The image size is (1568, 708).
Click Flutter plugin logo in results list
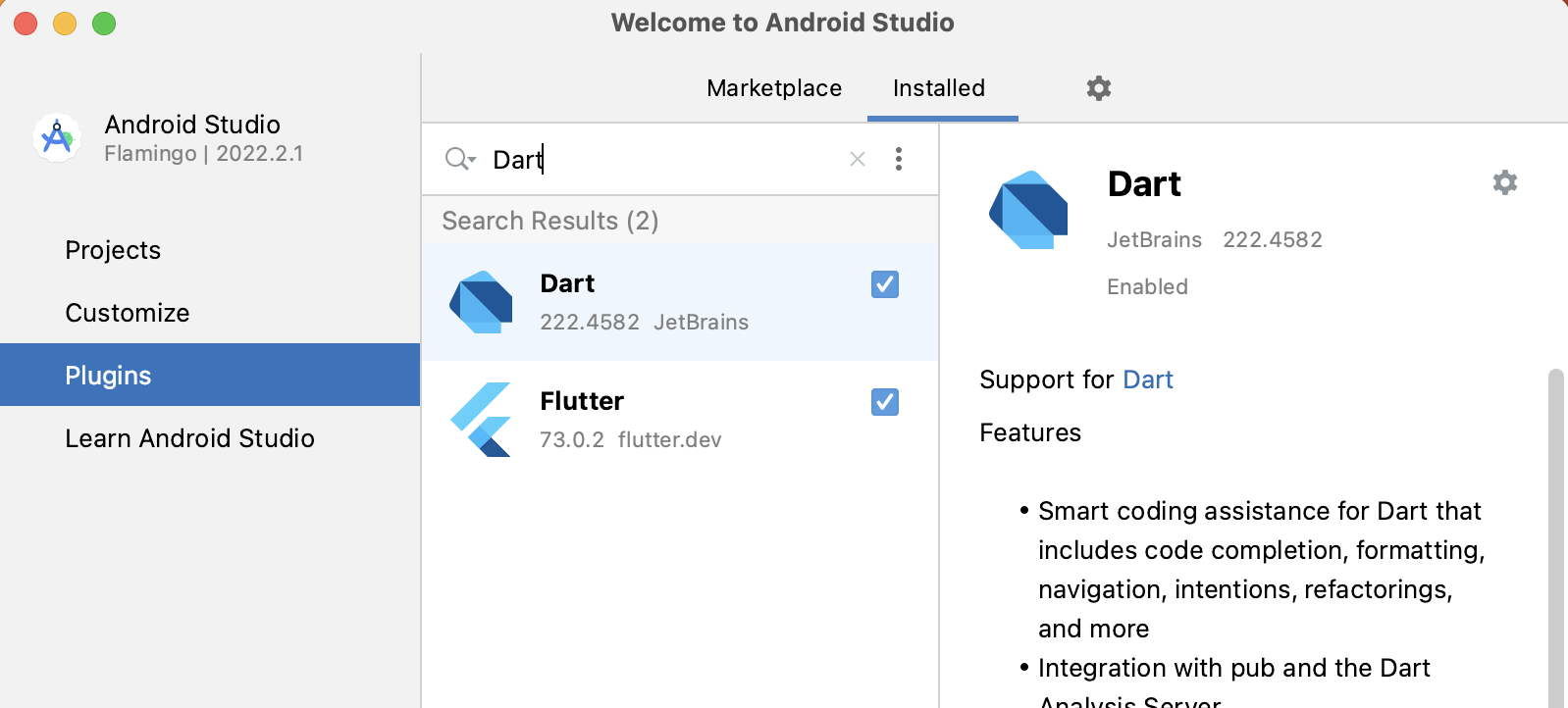pyautogui.click(x=481, y=420)
